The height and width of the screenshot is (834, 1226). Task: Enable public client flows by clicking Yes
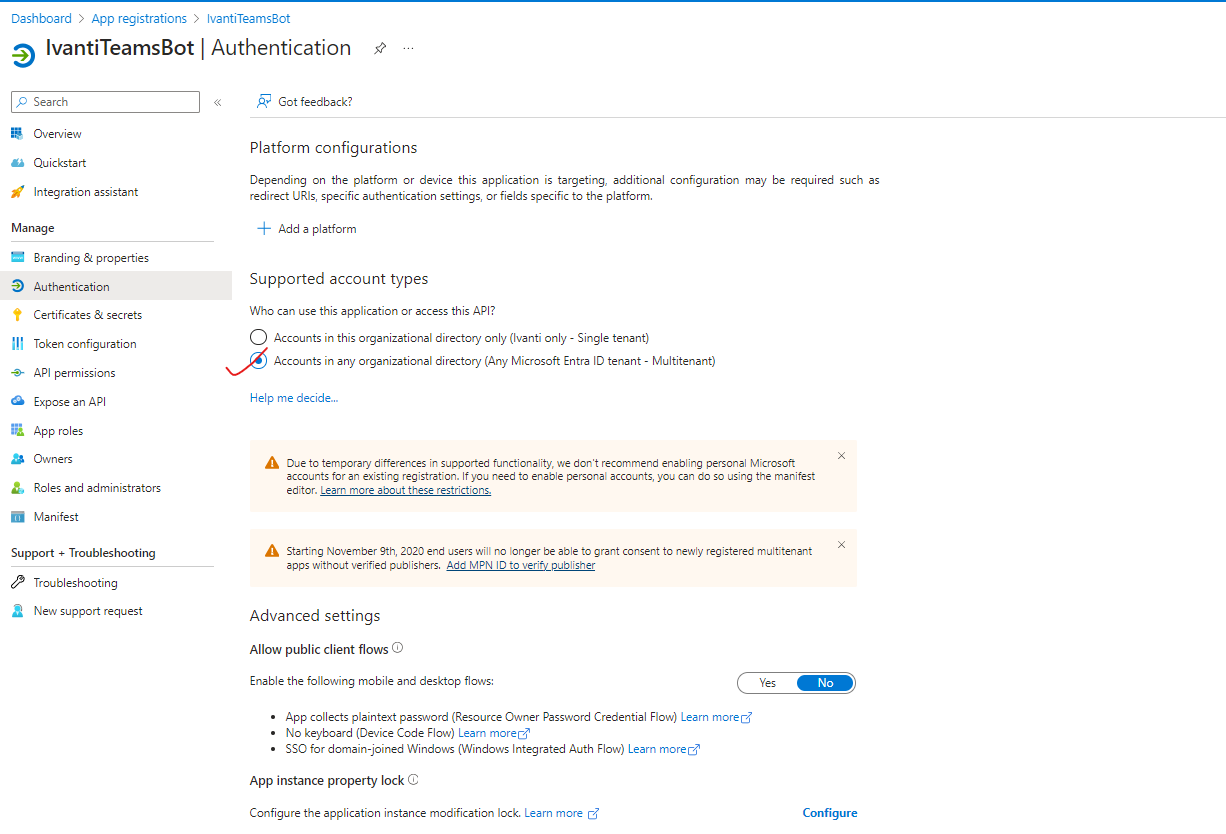(x=767, y=682)
